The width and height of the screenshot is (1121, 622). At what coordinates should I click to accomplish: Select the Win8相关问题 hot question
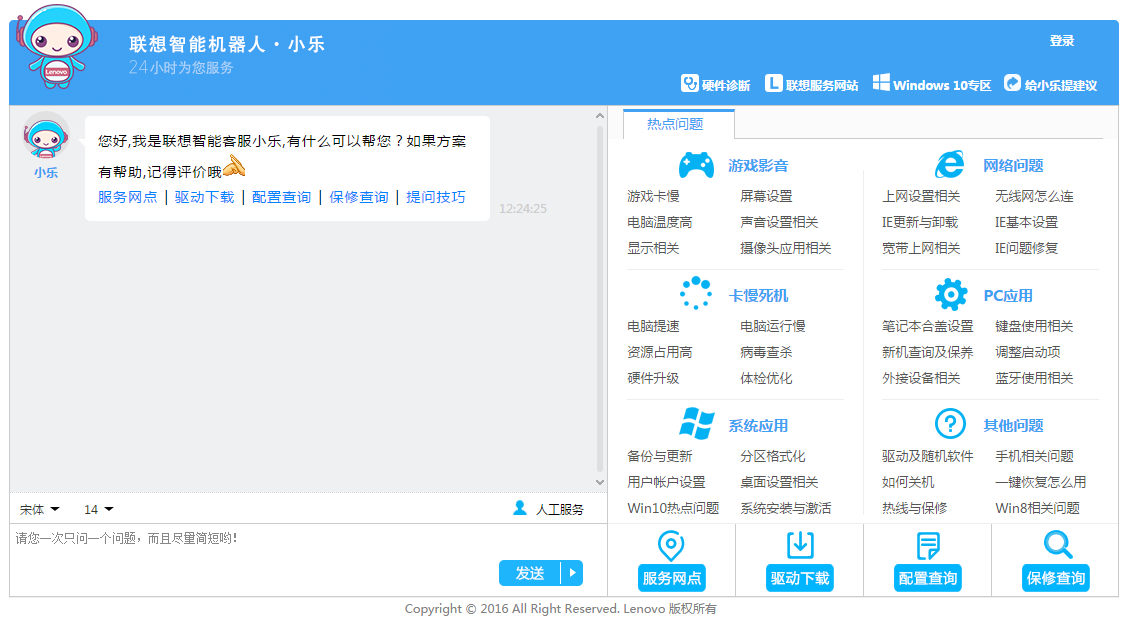[x=1037, y=508]
